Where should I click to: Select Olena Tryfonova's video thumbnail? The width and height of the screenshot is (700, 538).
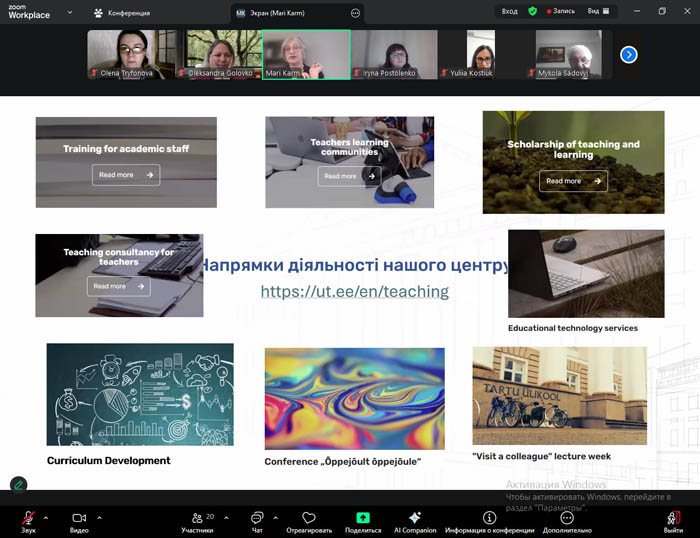point(131,54)
